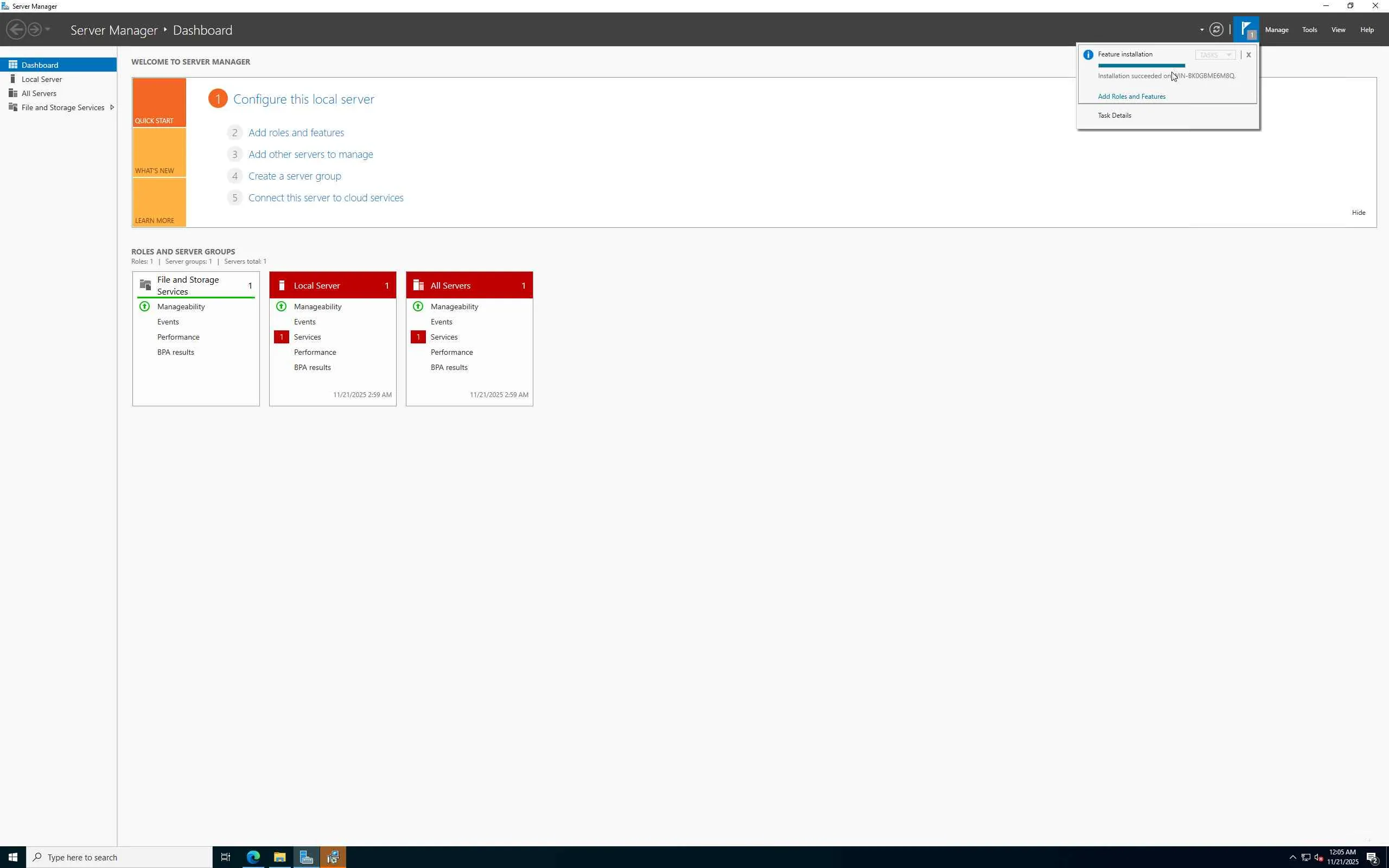Open the dropdown arrow beside the refresh icon
This screenshot has height=868, width=1389.
[x=1201, y=30]
